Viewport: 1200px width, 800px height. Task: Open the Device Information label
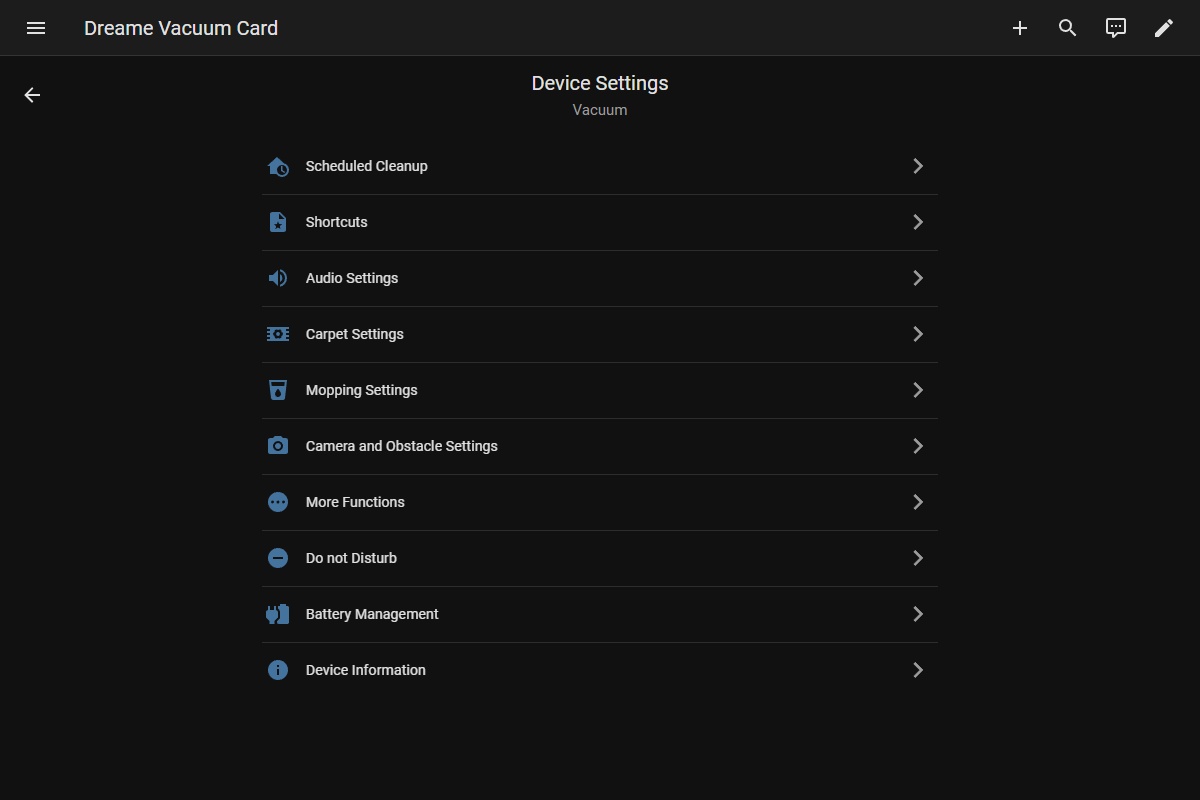click(x=366, y=670)
